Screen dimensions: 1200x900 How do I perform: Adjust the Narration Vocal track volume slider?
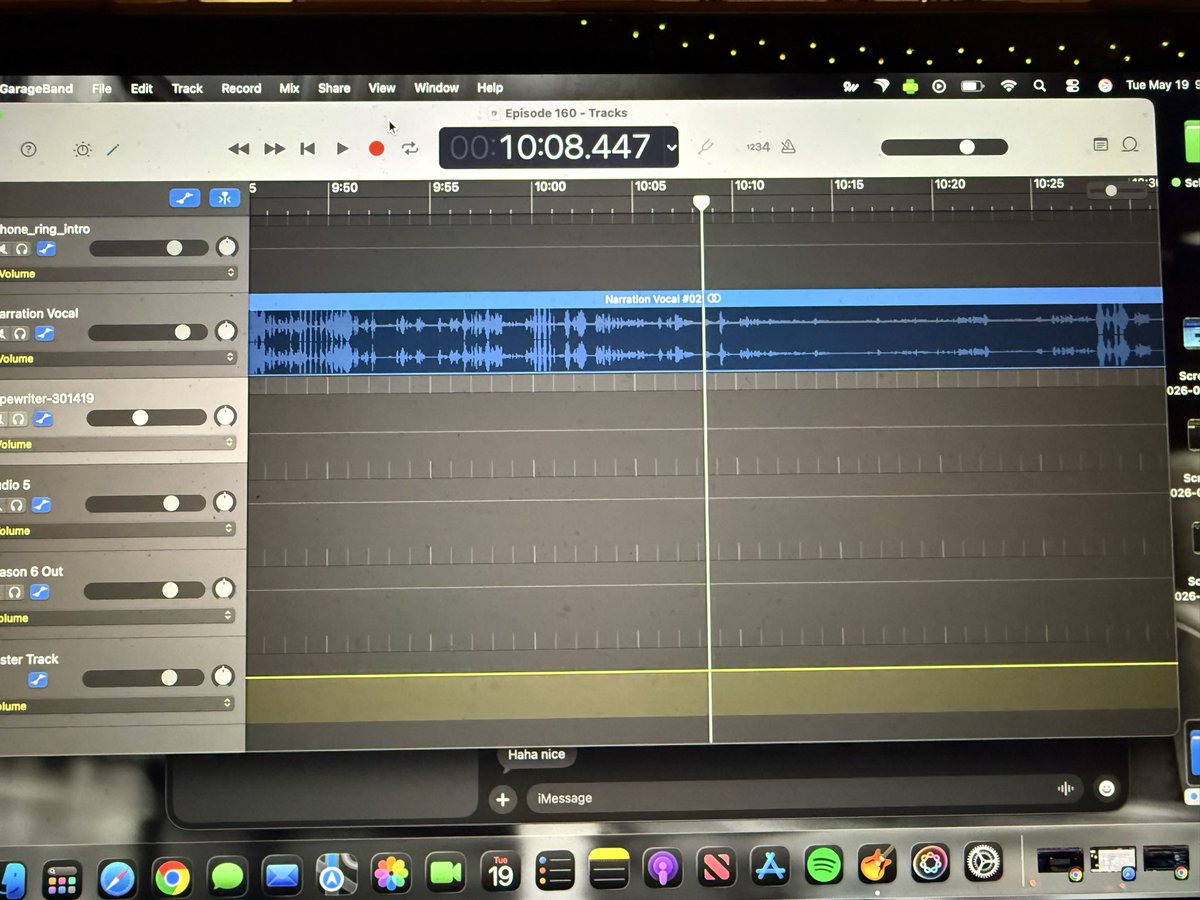point(148,332)
